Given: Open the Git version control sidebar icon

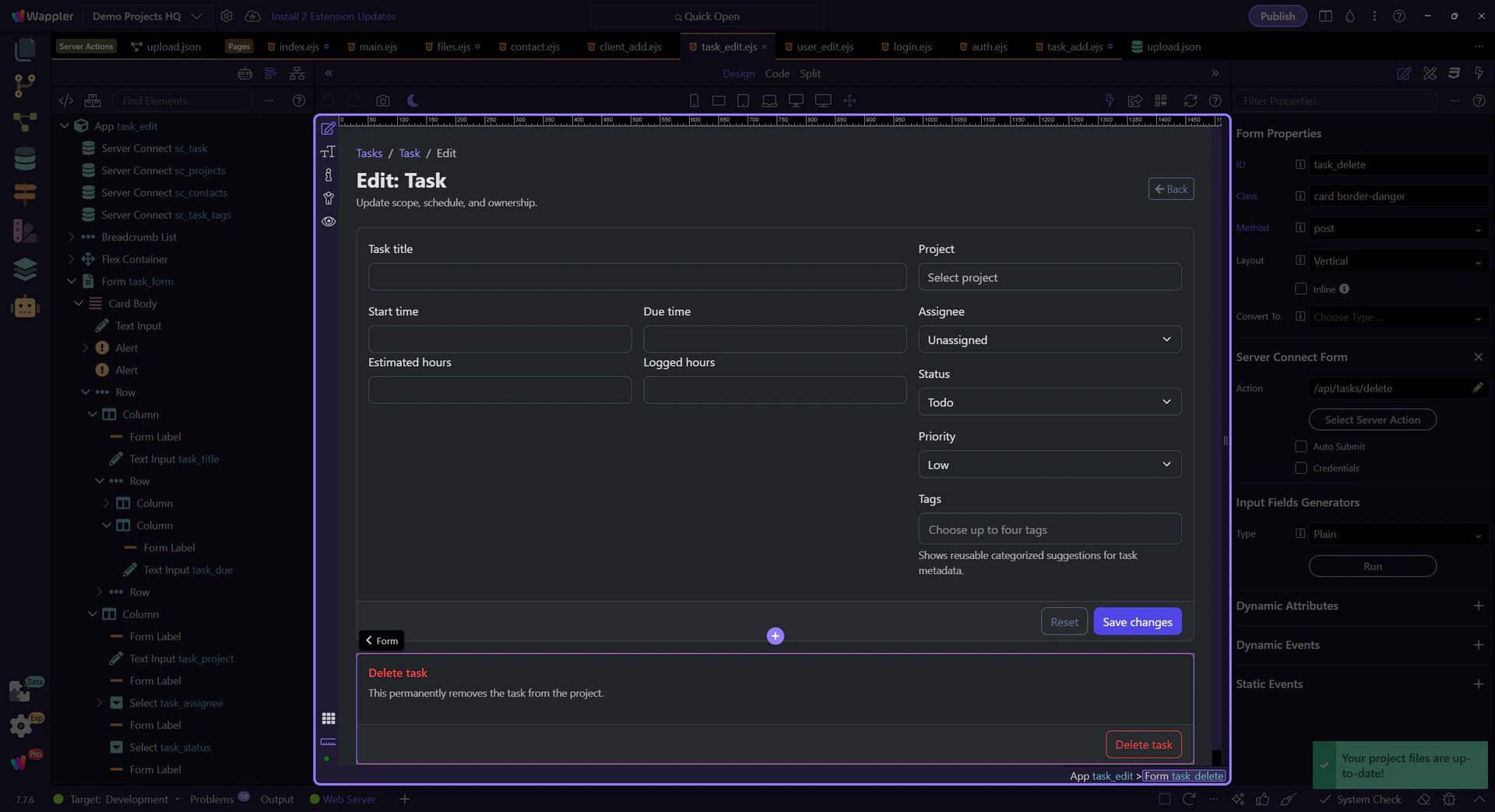Looking at the screenshot, I should pos(25,85).
